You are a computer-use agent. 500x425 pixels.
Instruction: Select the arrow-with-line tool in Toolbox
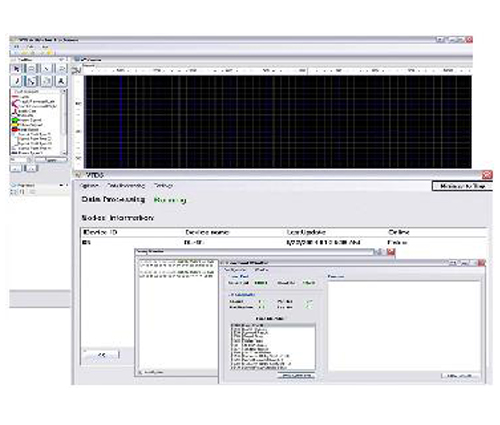[31, 81]
